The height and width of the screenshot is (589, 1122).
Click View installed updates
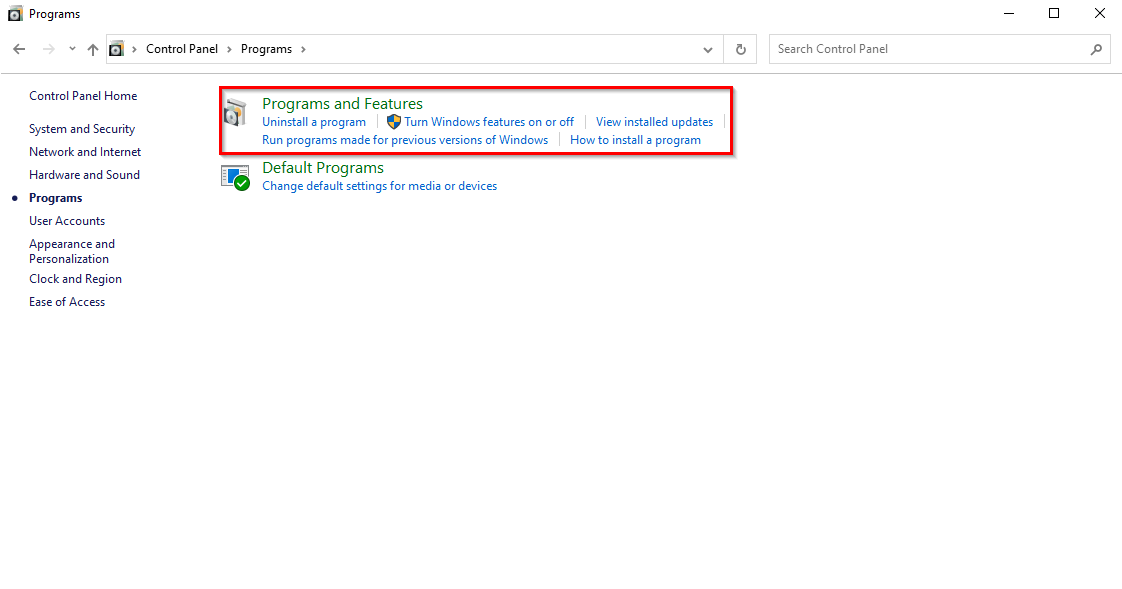pos(655,122)
